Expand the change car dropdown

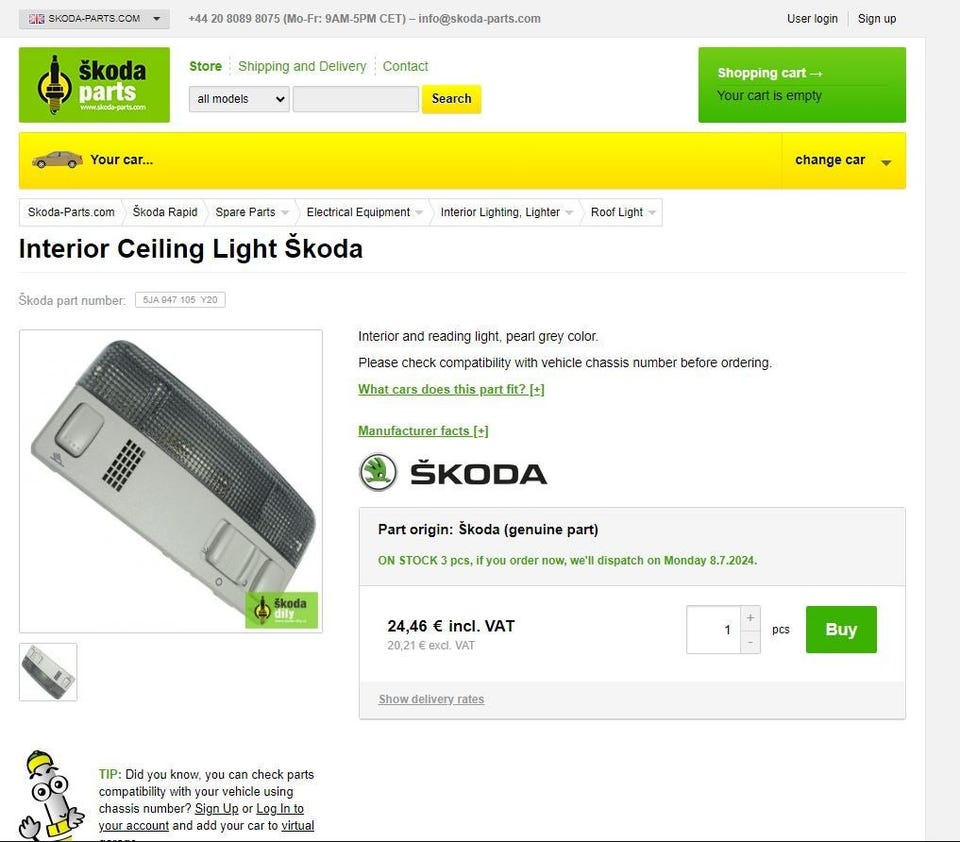(x=843, y=160)
